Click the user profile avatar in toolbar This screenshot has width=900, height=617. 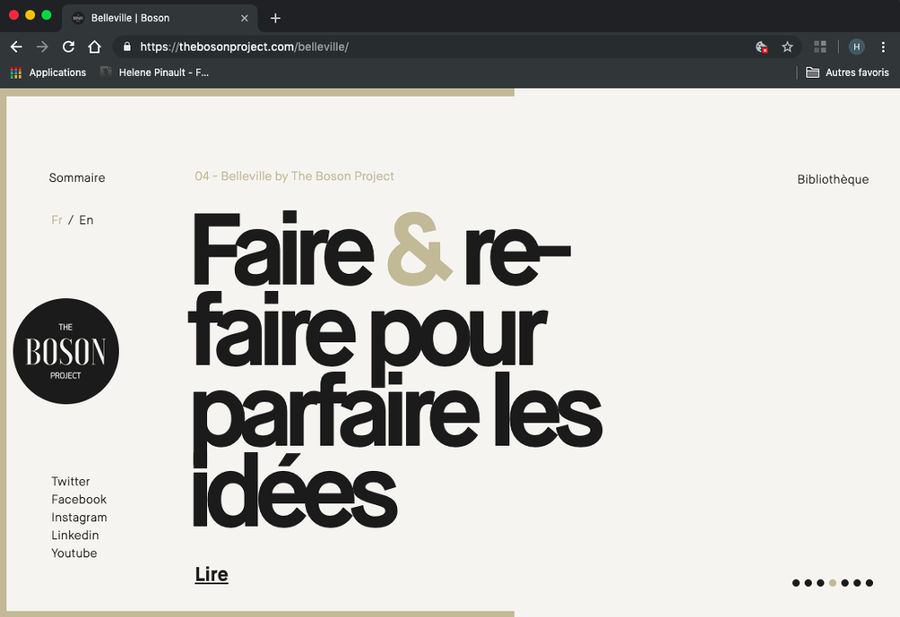click(856, 47)
